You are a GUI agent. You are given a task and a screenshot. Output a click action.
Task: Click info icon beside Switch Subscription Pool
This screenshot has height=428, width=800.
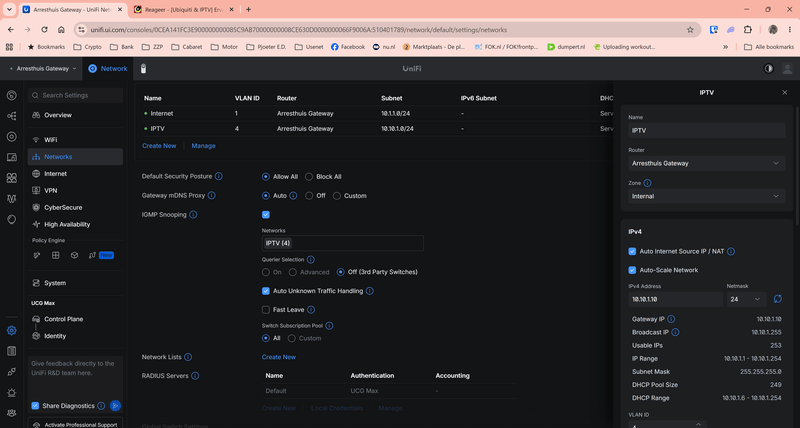(329, 325)
